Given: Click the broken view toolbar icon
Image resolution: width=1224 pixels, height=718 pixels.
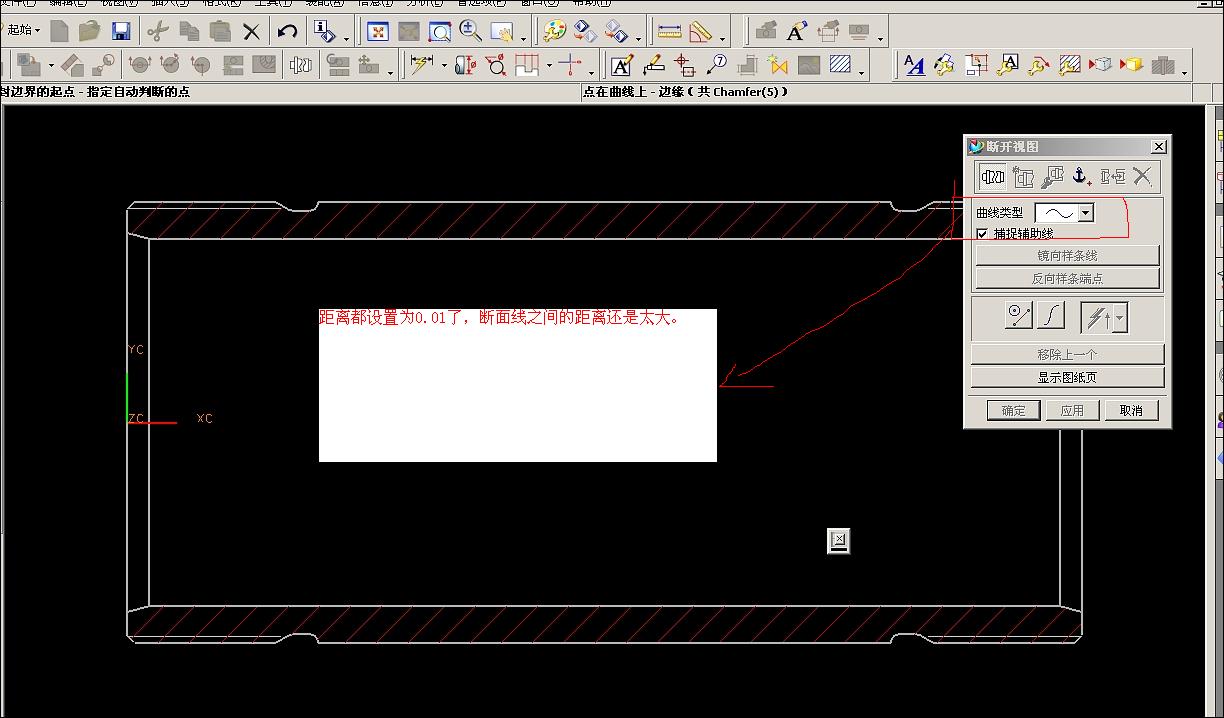Looking at the screenshot, I should [301, 65].
